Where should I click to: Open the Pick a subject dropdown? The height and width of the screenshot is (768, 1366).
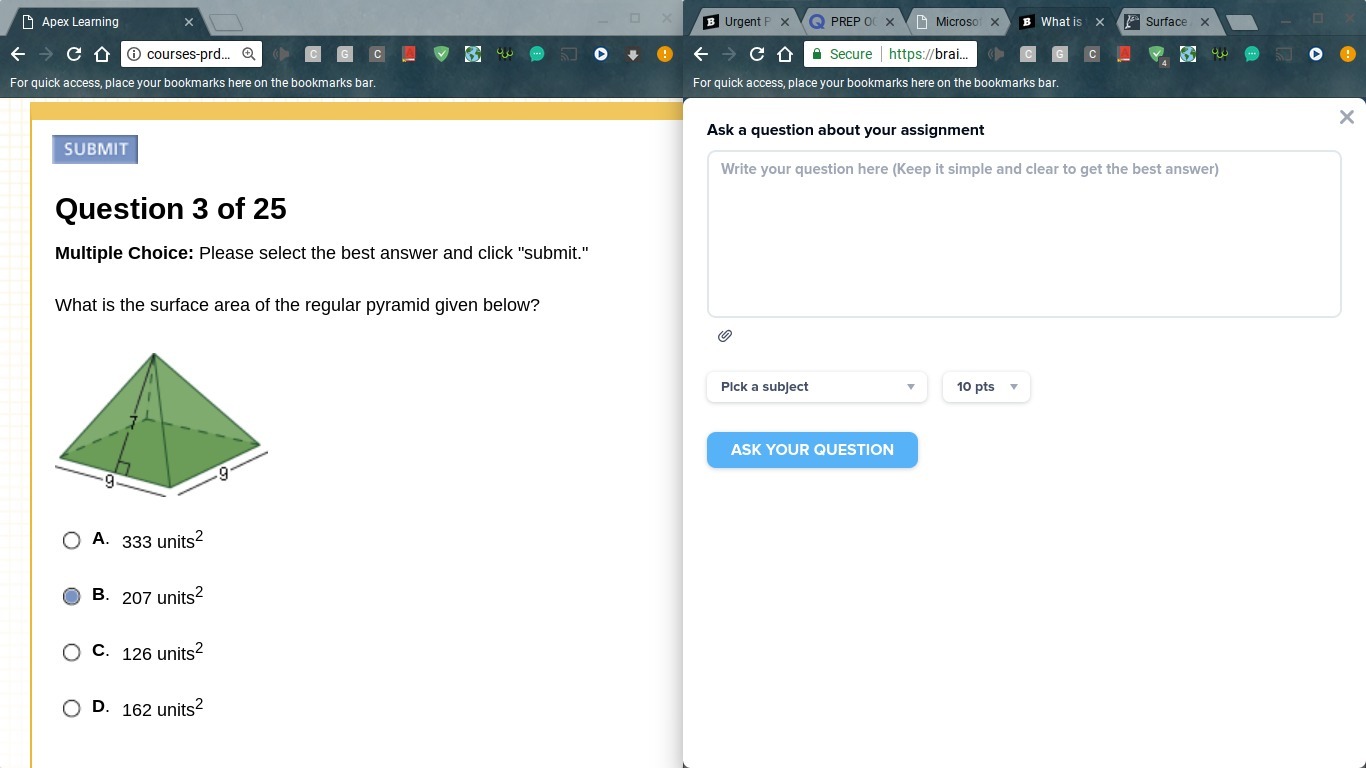tap(817, 387)
